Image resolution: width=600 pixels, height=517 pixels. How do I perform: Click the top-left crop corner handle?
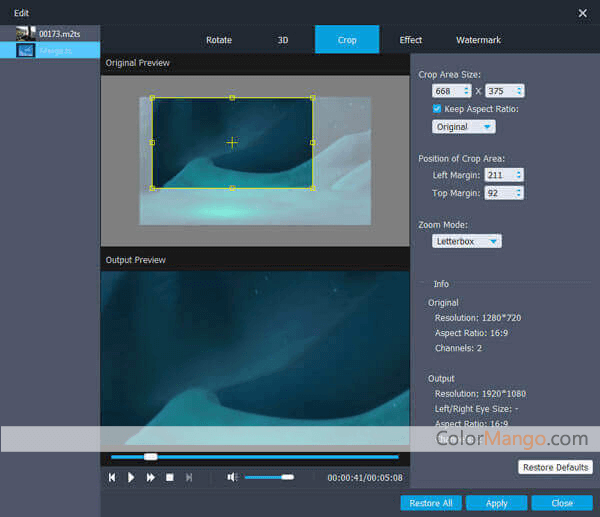(152, 98)
